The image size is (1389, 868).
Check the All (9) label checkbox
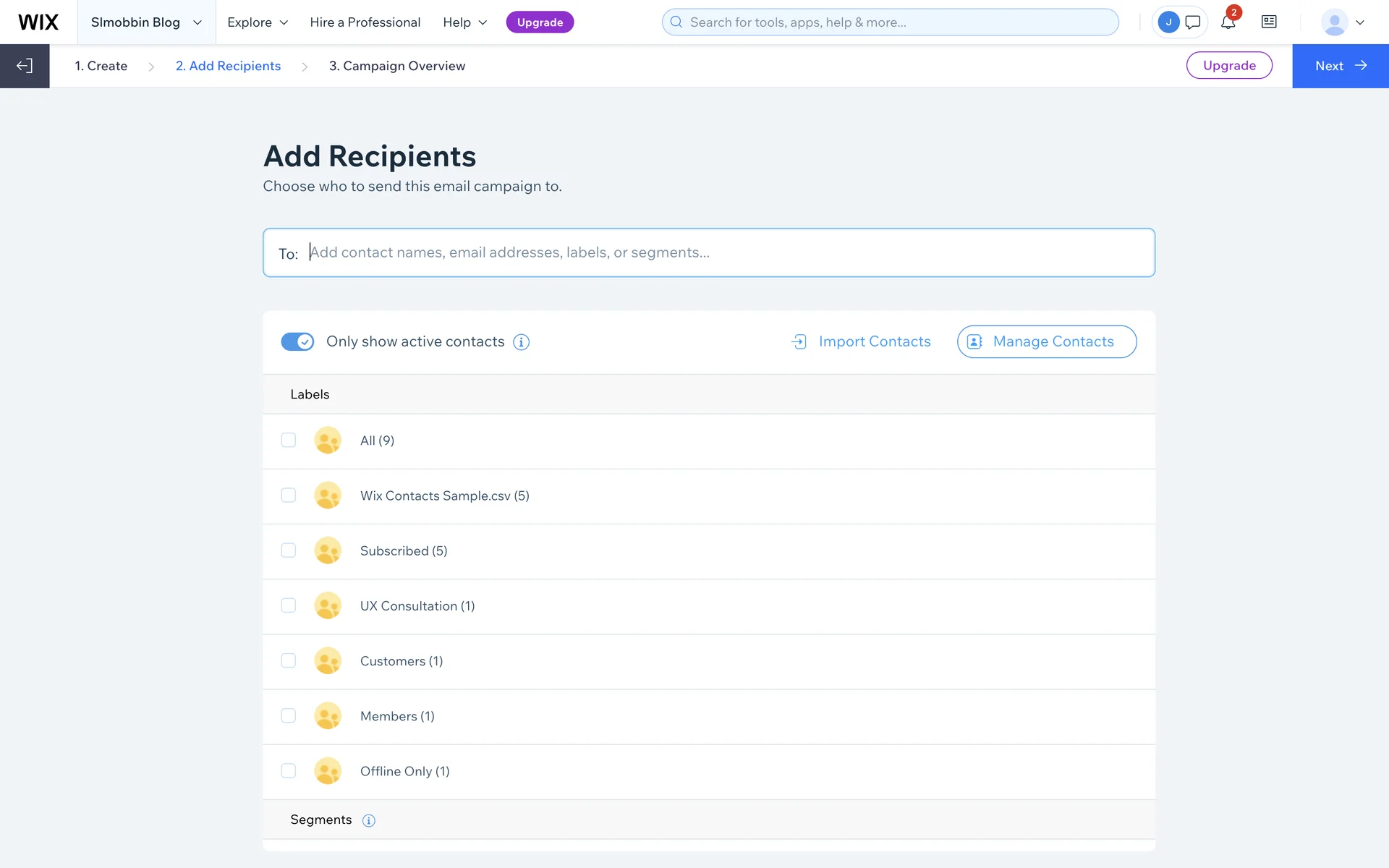pos(289,441)
